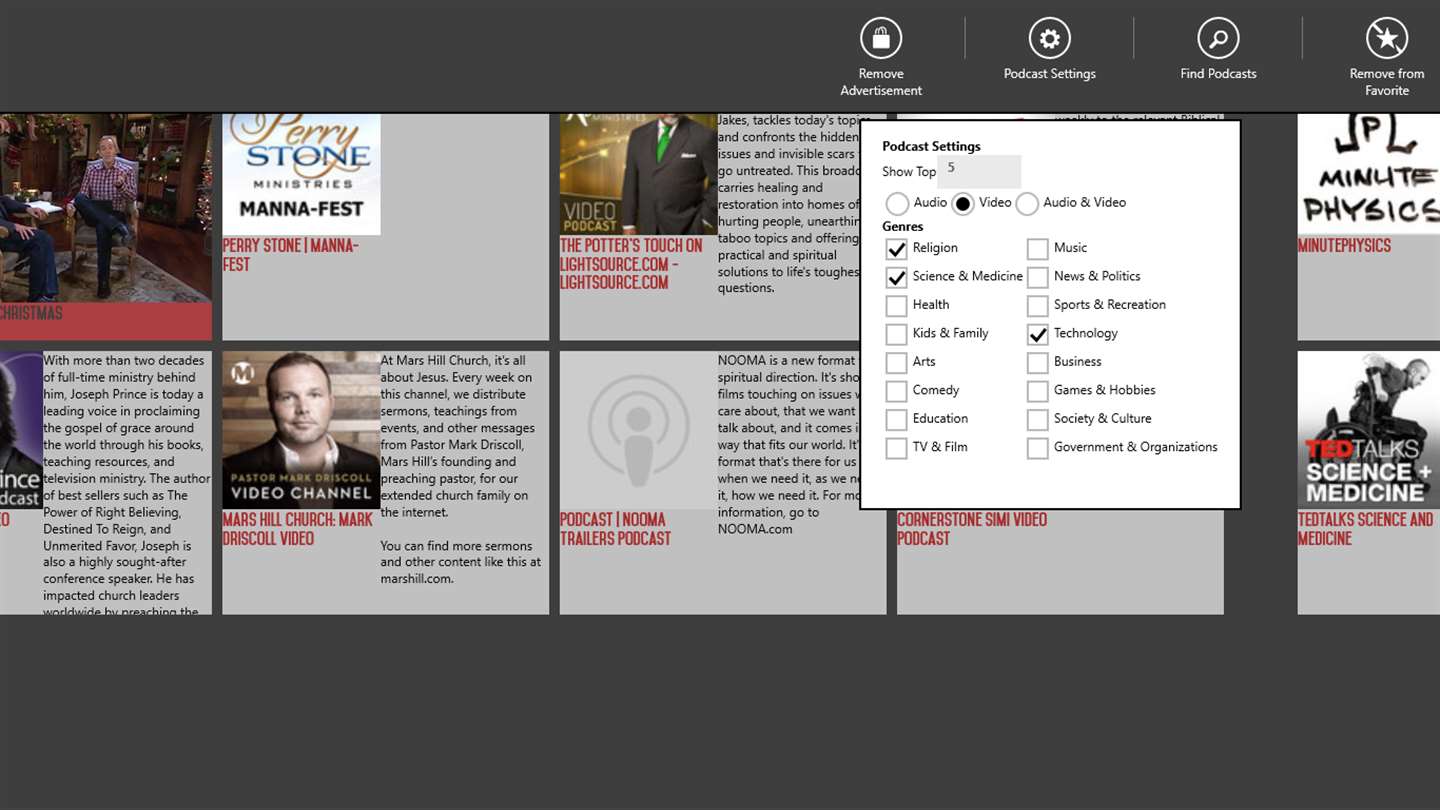
Task: Uncheck the Religion genre checkbox
Action: [896, 249]
